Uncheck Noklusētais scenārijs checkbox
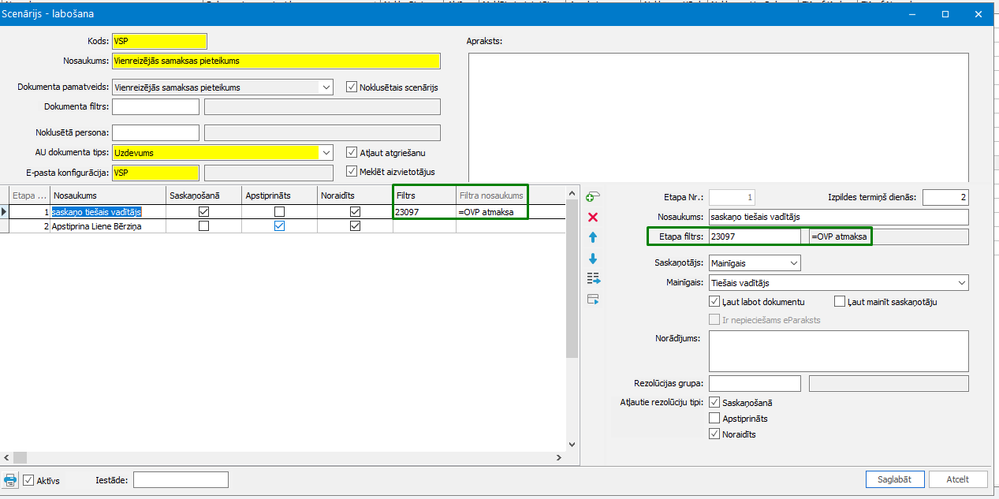Screen dimensions: 999x499 (351, 87)
